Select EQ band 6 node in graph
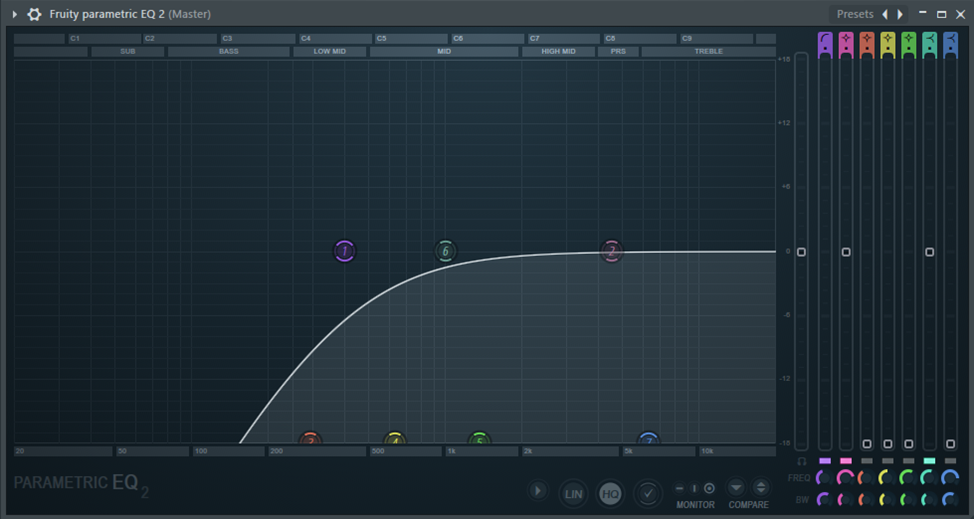This screenshot has height=519, width=974. tap(445, 251)
